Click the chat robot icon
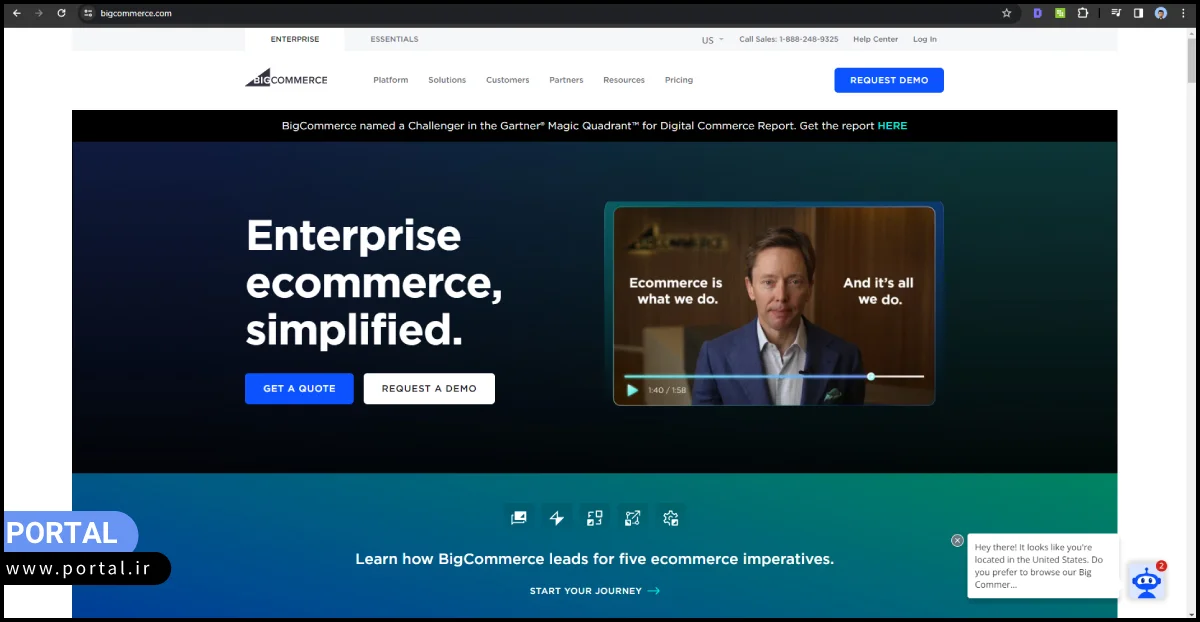1200x622 pixels. [x=1146, y=581]
